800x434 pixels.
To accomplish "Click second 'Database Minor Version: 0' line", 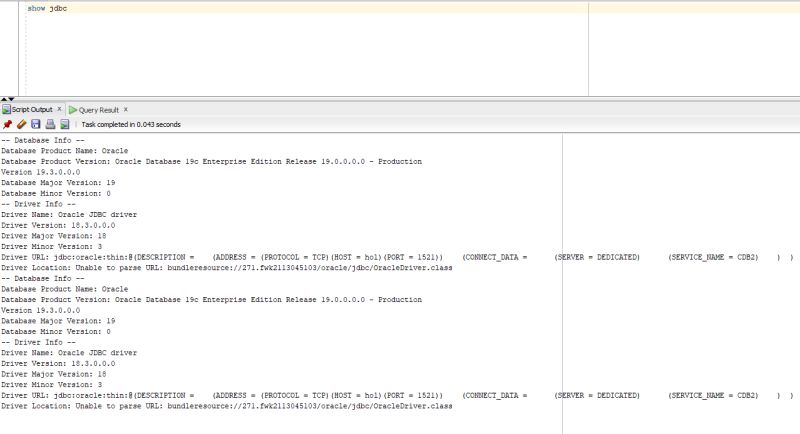I will 56,331.
